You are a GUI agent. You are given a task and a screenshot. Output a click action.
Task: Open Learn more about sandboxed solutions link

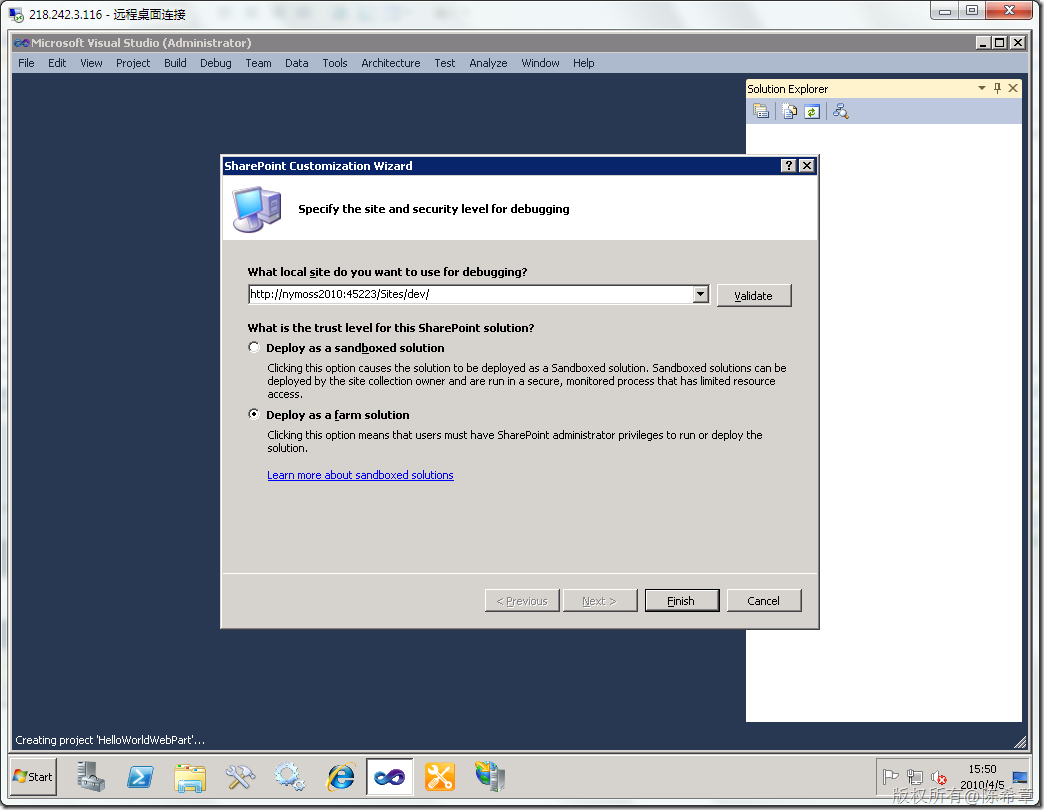click(x=360, y=475)
